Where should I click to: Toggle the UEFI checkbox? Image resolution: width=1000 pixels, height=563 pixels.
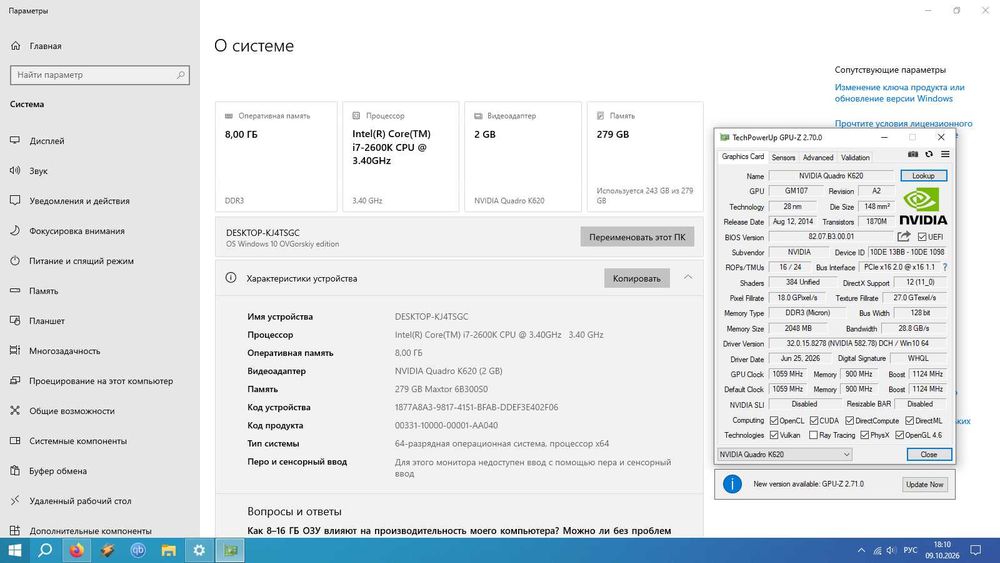pyautogui.click(x=922, y=237)
